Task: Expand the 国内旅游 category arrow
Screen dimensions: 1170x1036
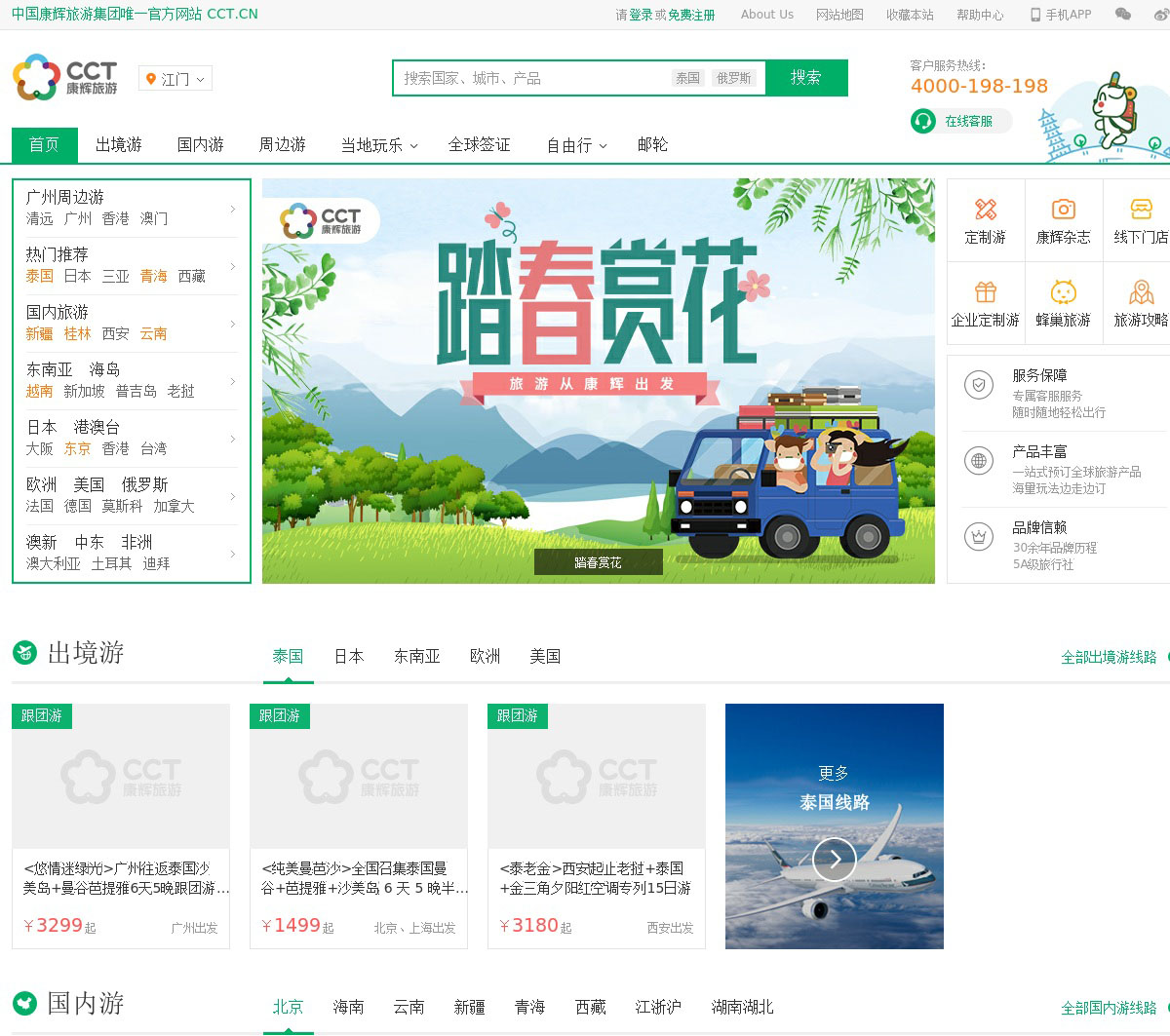Action: 232,324
